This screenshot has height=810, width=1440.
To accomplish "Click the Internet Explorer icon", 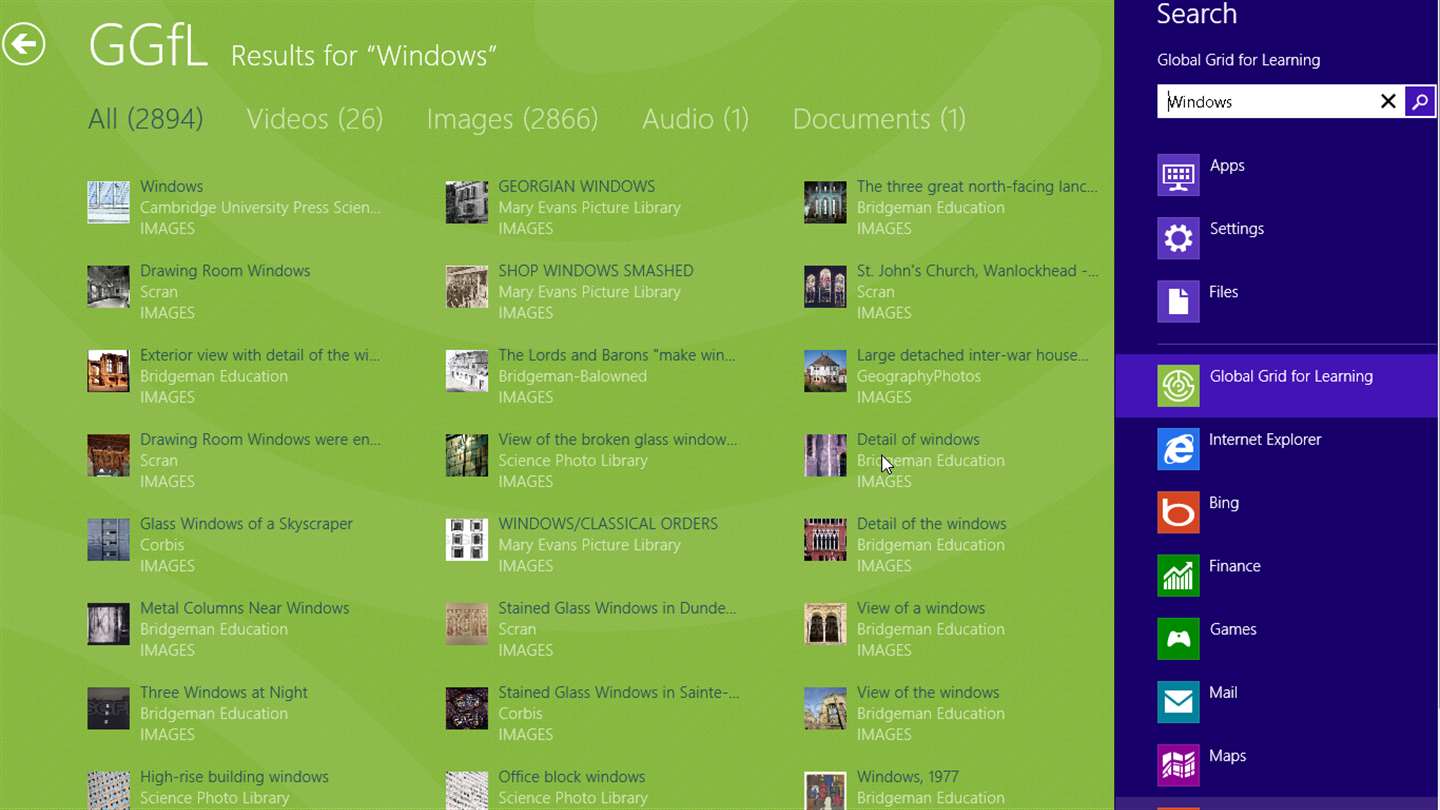I will (1178, 449).
